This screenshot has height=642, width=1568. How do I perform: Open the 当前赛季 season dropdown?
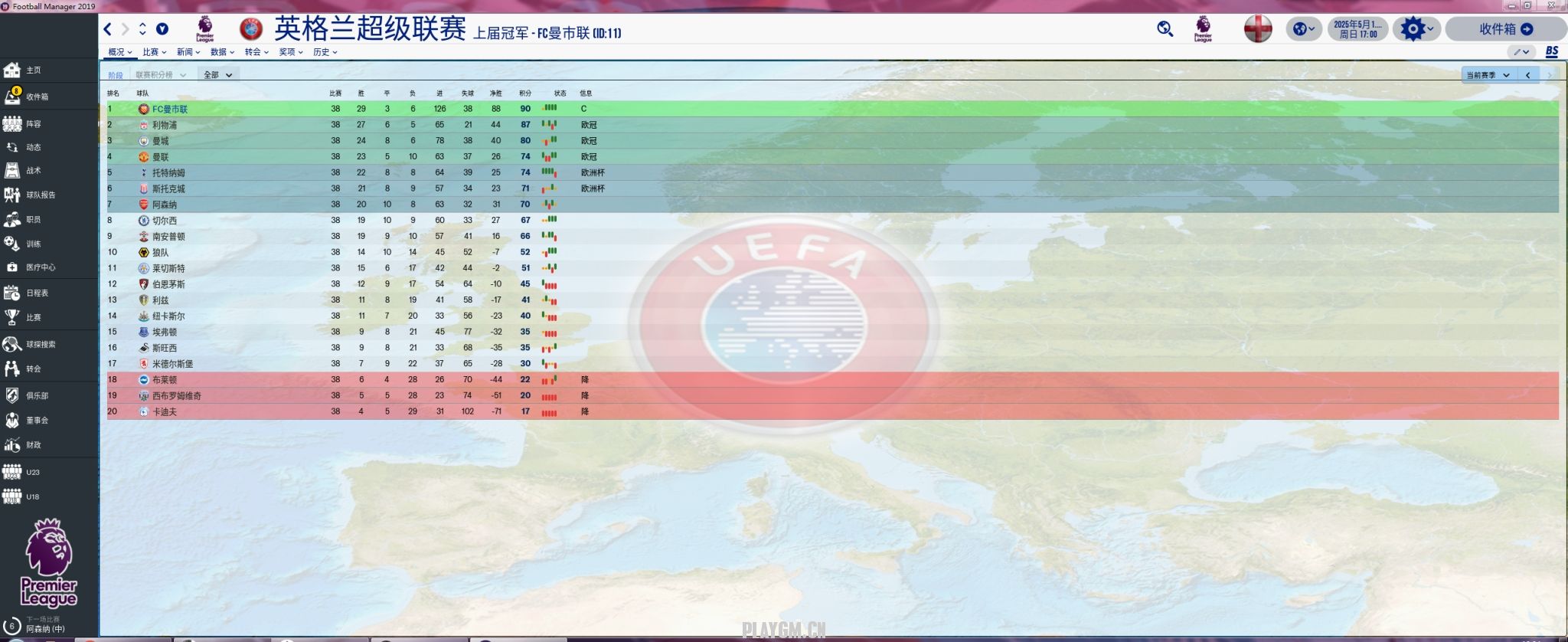(x=1488, y=75)
